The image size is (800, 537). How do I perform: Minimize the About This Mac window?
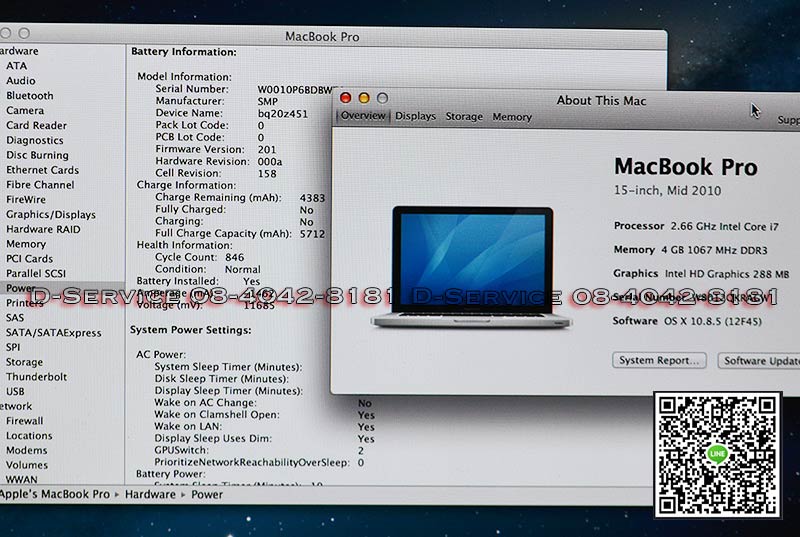point(364,98)
